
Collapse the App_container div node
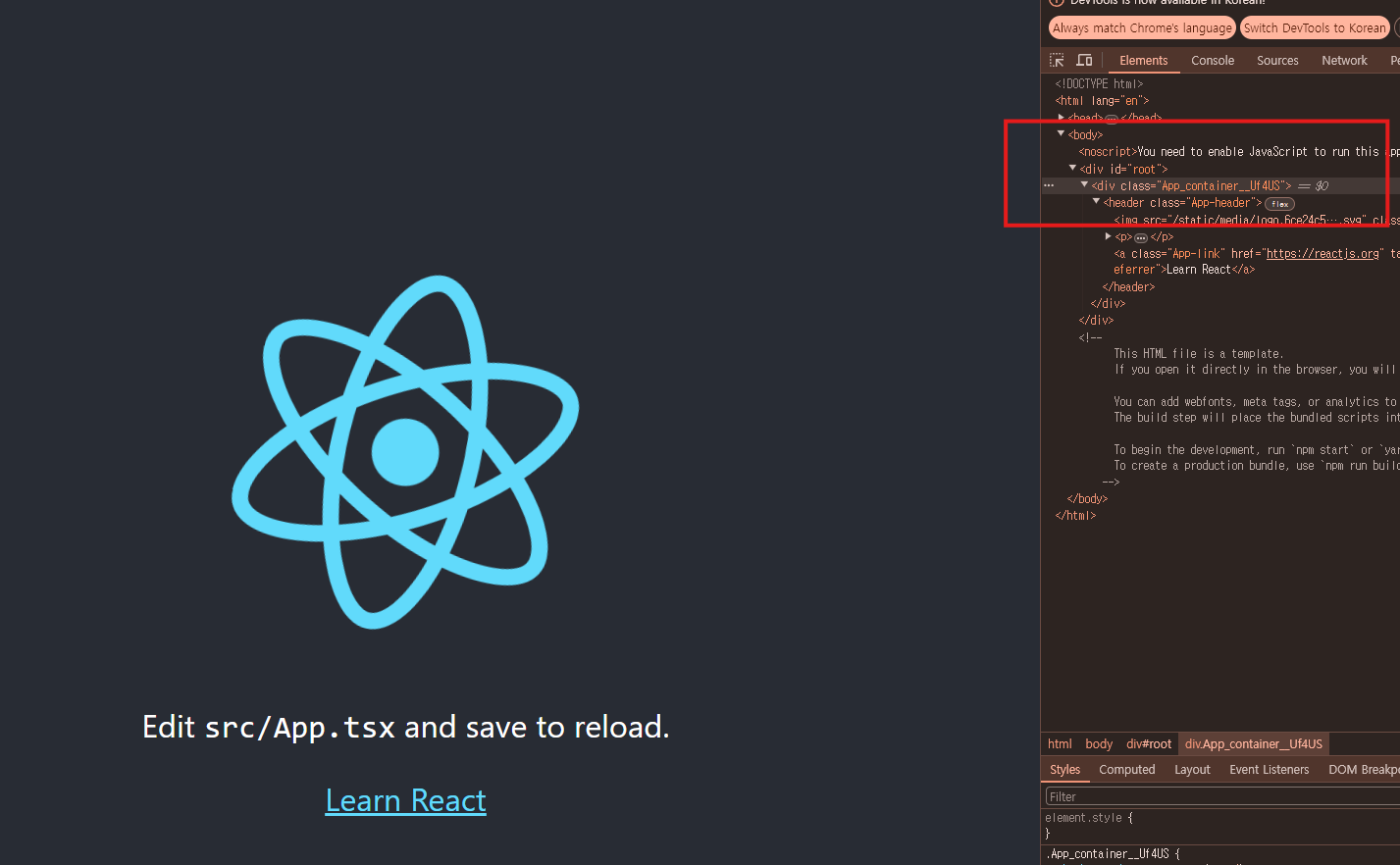tap(1084, 184)
